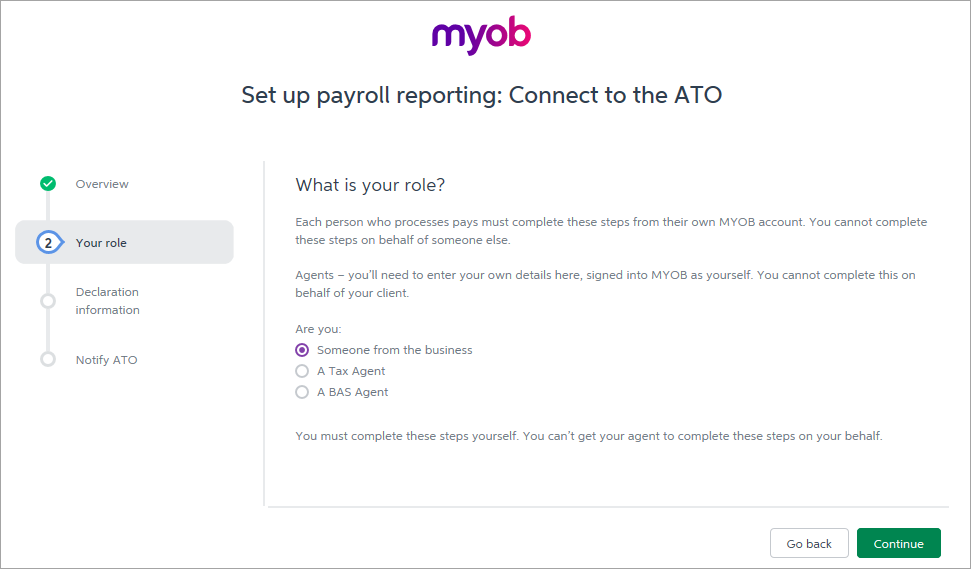
Task: Open the Overview step
Action: pos(102,184)
